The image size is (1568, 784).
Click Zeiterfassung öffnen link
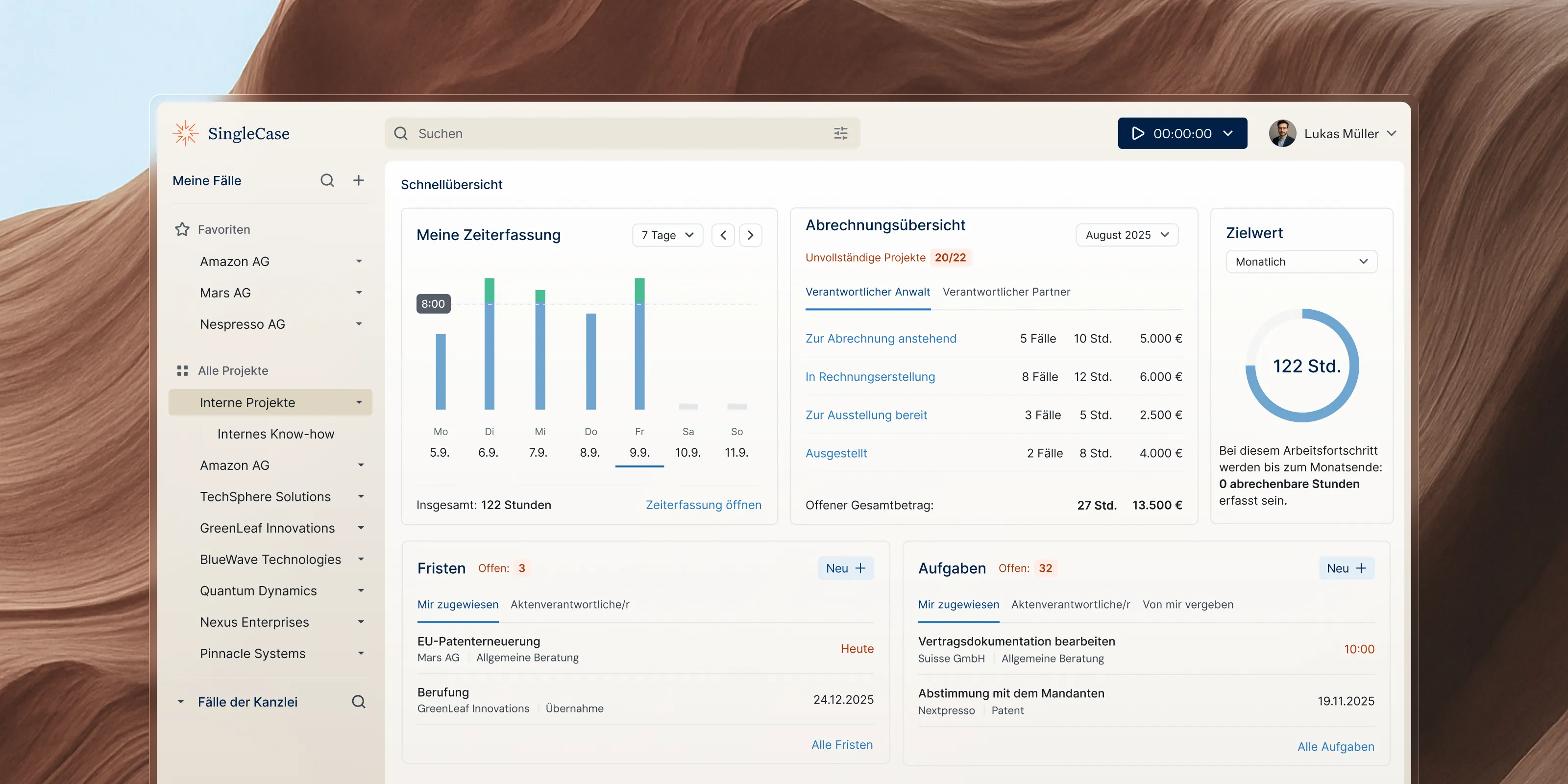click(703, 505)
